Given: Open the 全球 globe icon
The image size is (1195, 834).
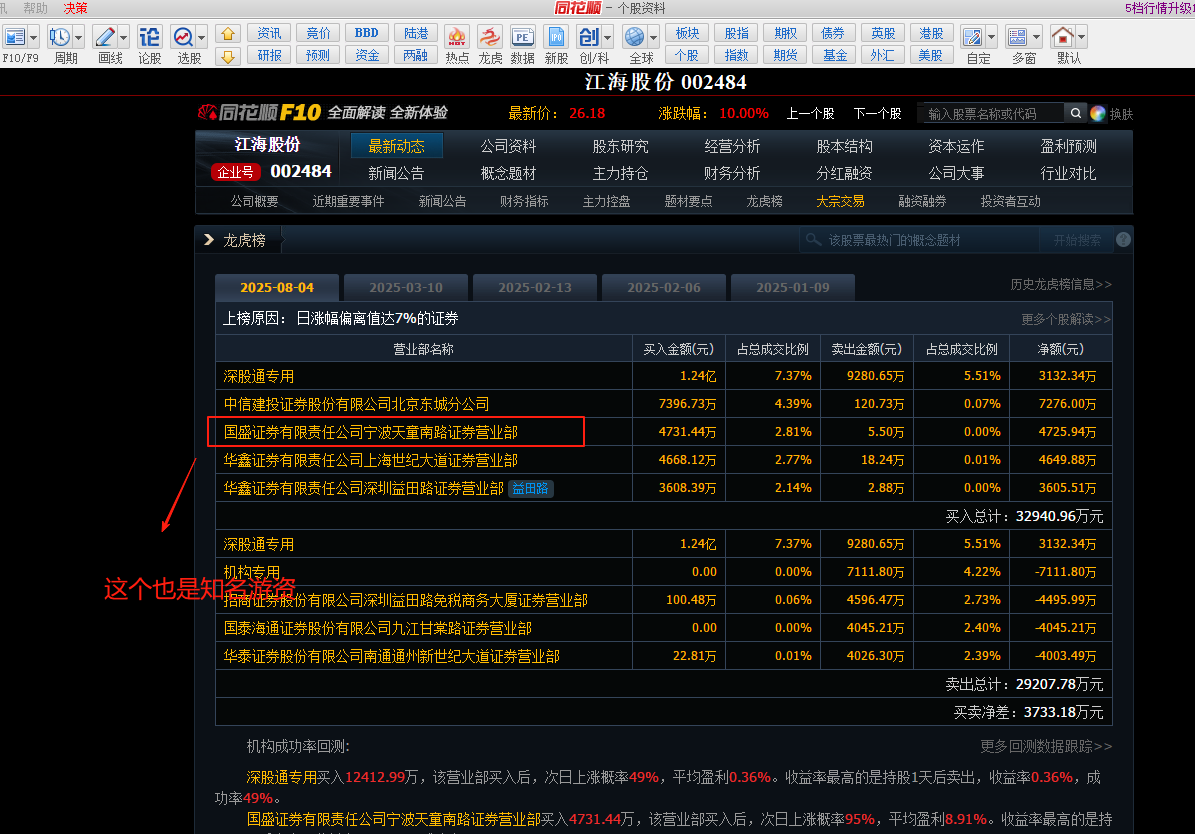Looking at the screenshot, I should 634,37.
